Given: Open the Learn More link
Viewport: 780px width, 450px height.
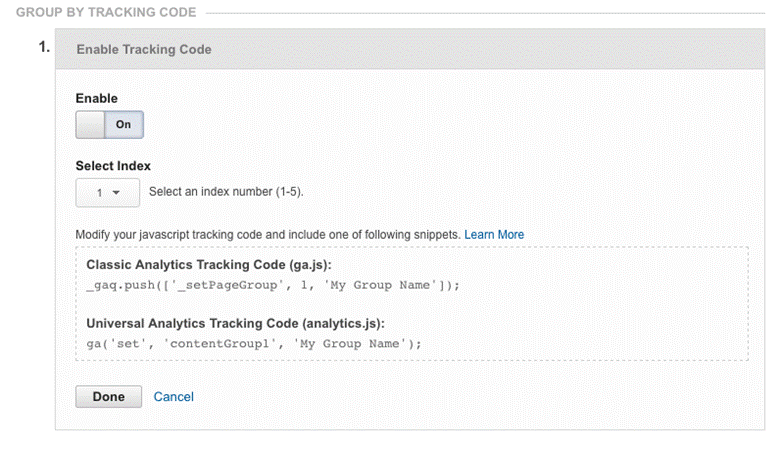Looking at the screenshot, I should [x=494, y=235].
